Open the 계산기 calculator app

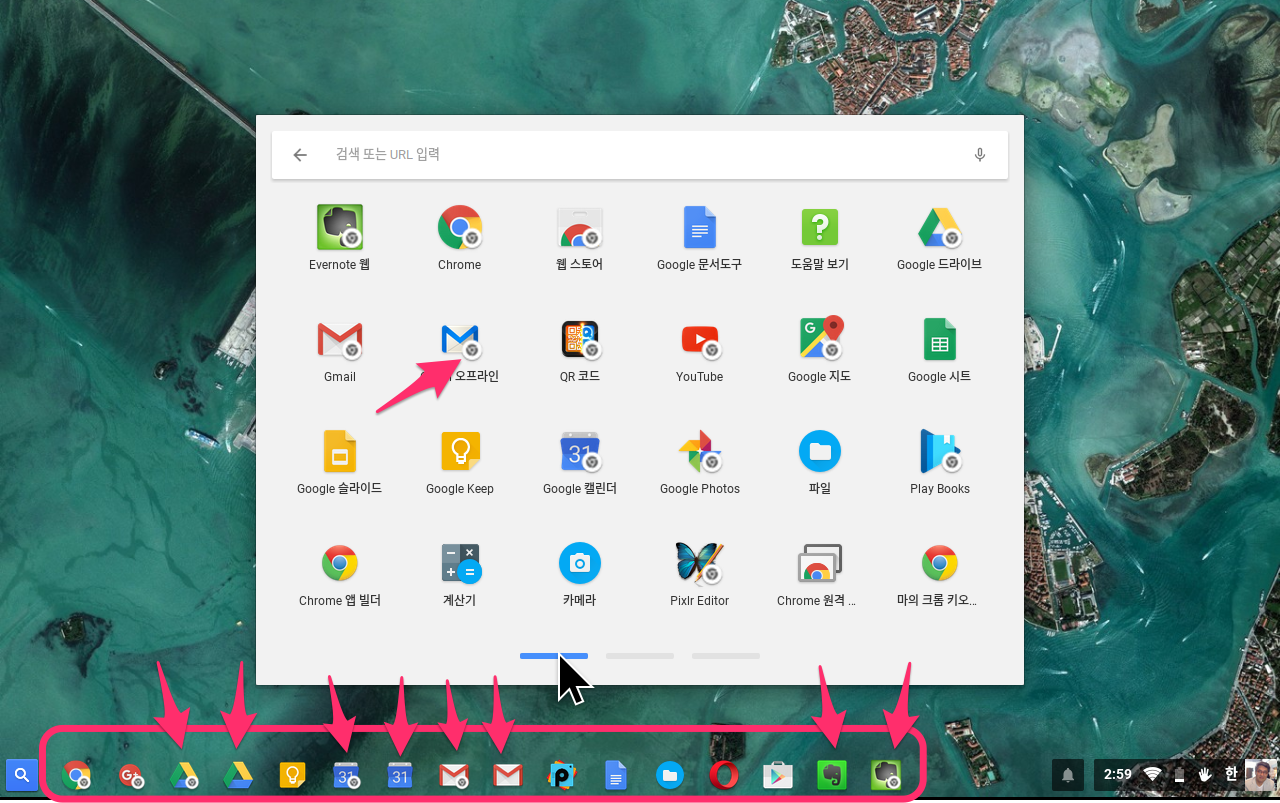coord(460,574)
